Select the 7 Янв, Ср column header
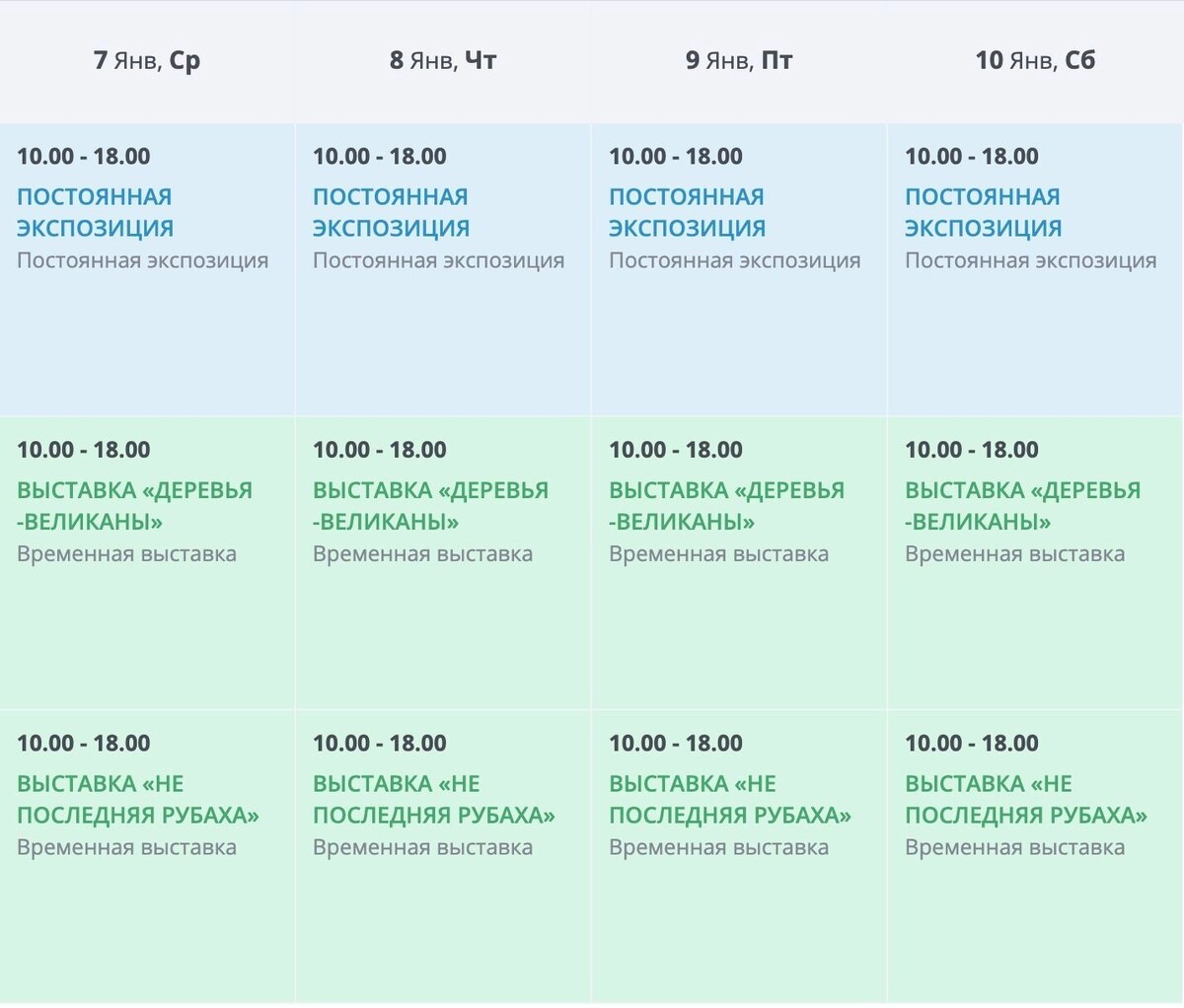Screen dimensions: 1184x1008 (147, 60)
